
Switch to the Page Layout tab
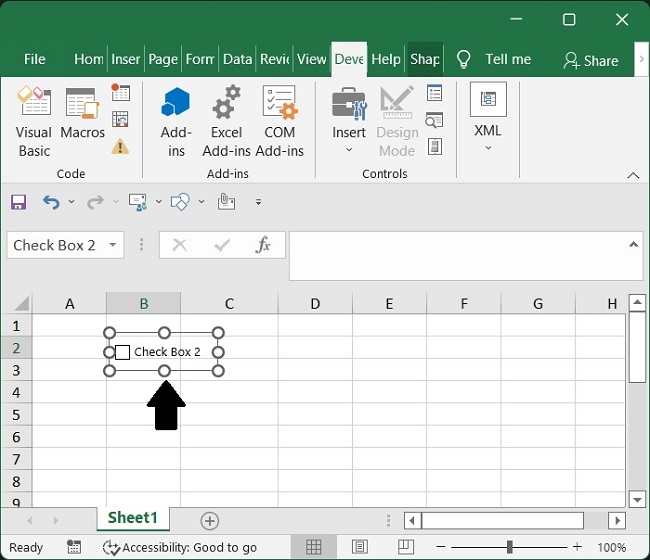click(163, 59)
